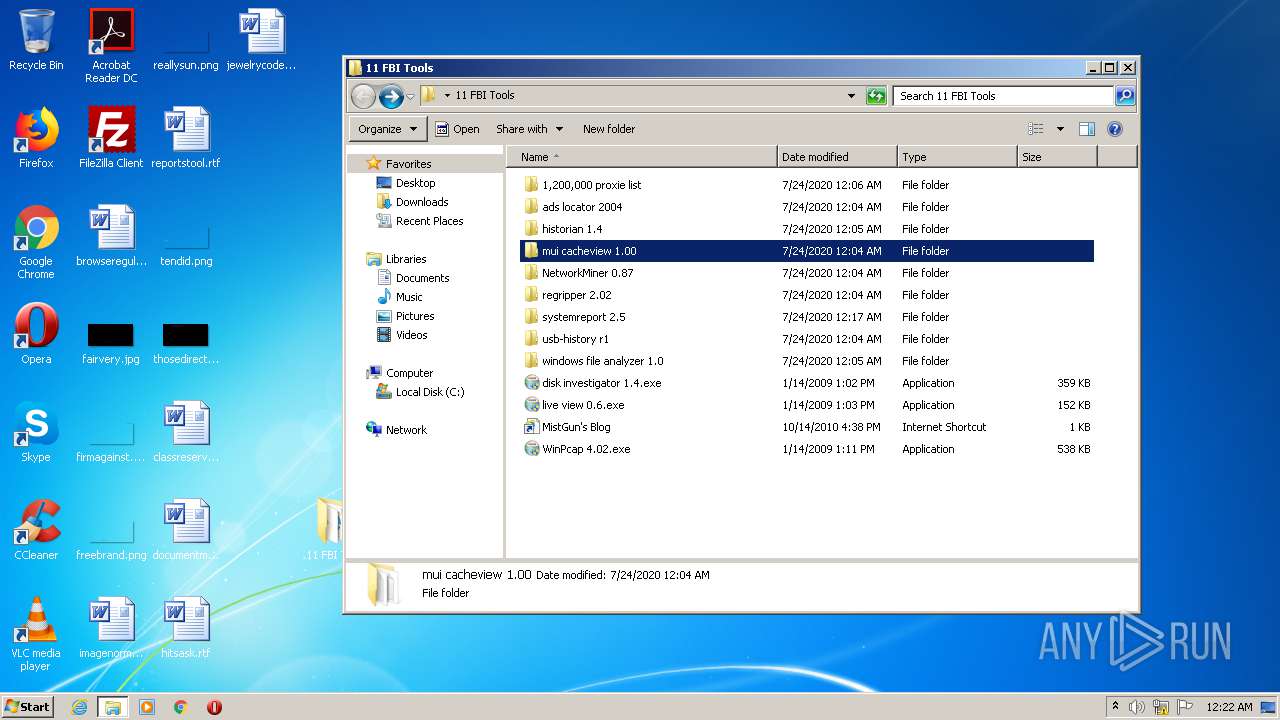Launch CCleaner desktop shortcut
The width and height of the screenshot is (1280, 720).
(x=36, y=530)
